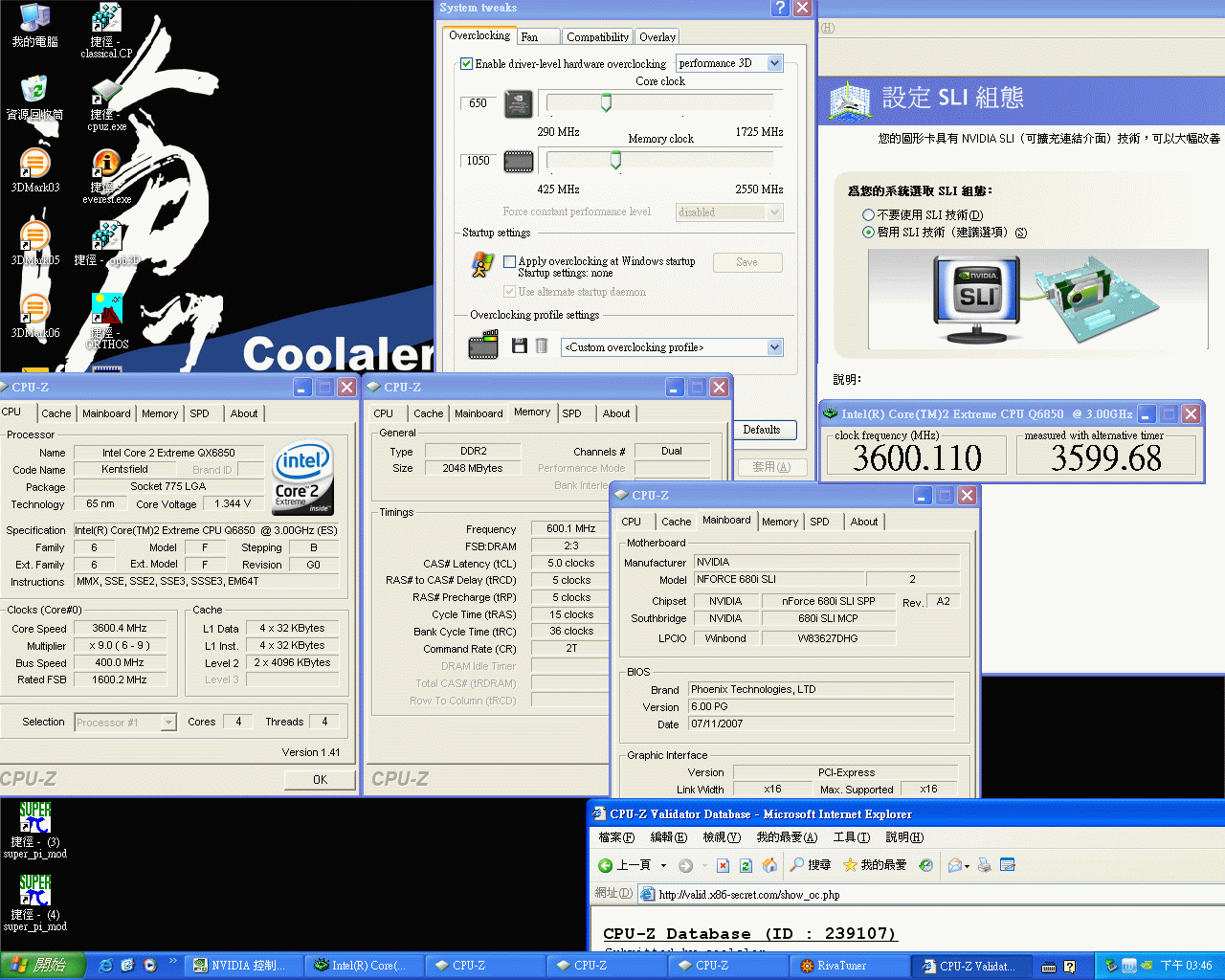The image size is (1225, 980).
Task: Click OK in the CPU-Z CPU window
Action: pyautogui.click(x=320, y=780)
